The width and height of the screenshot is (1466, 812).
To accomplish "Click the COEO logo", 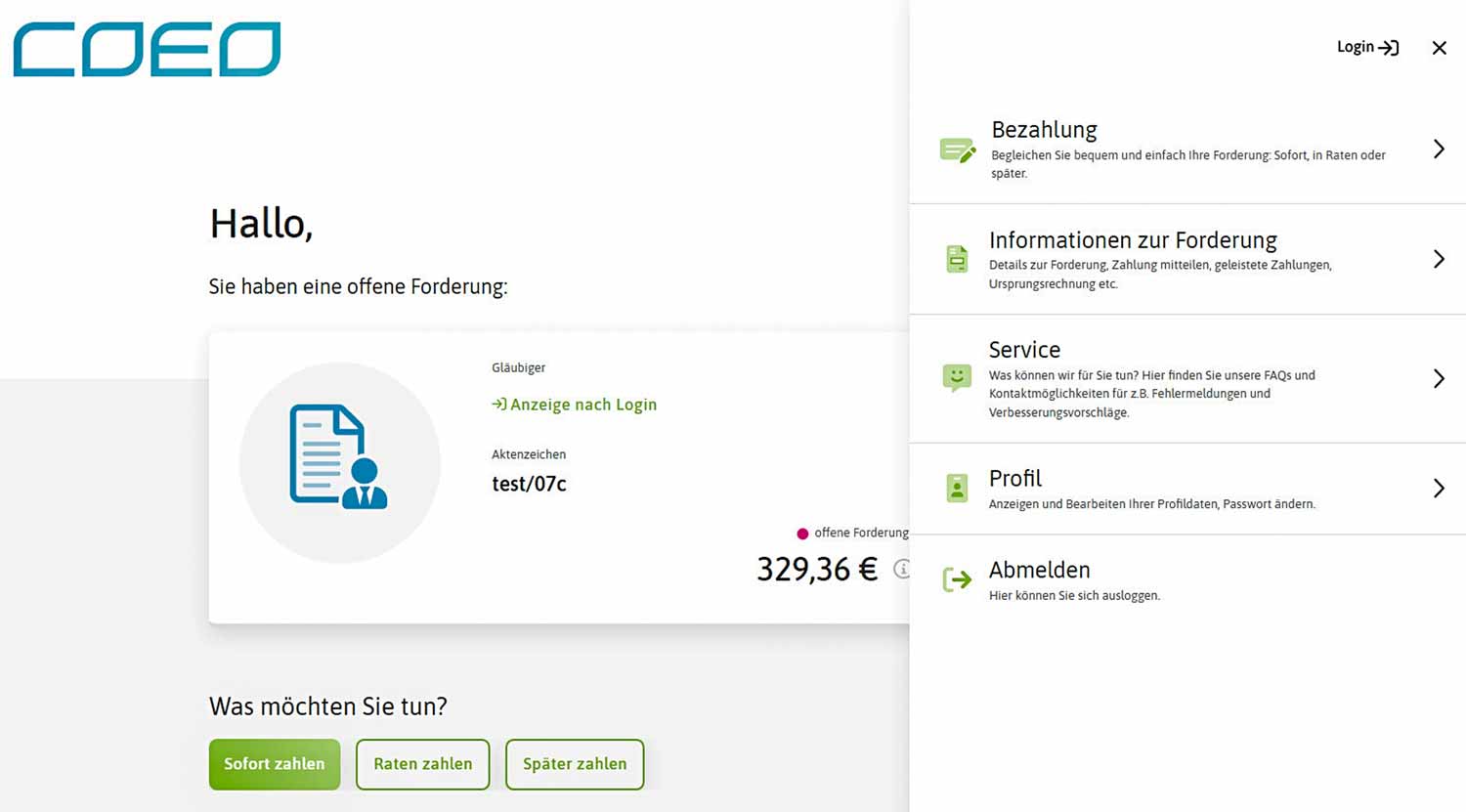I will click(x=147, y=49).
